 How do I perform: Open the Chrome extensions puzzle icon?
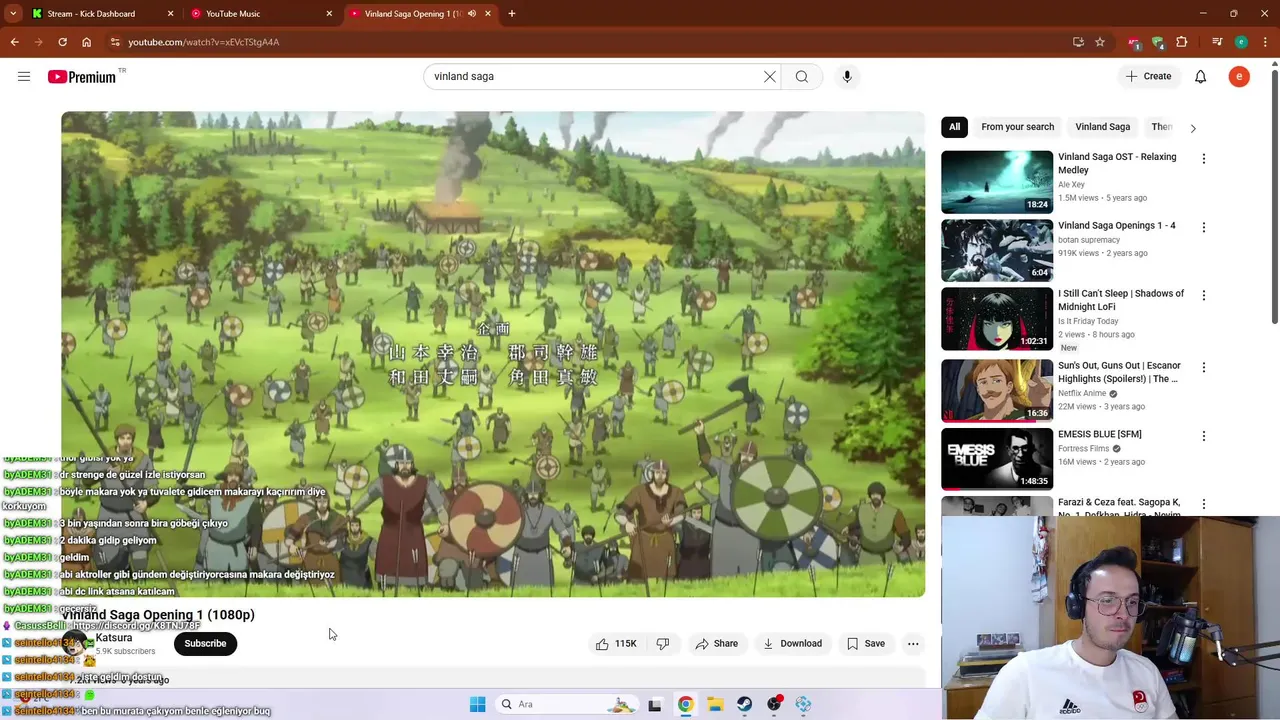point(1182,42)
